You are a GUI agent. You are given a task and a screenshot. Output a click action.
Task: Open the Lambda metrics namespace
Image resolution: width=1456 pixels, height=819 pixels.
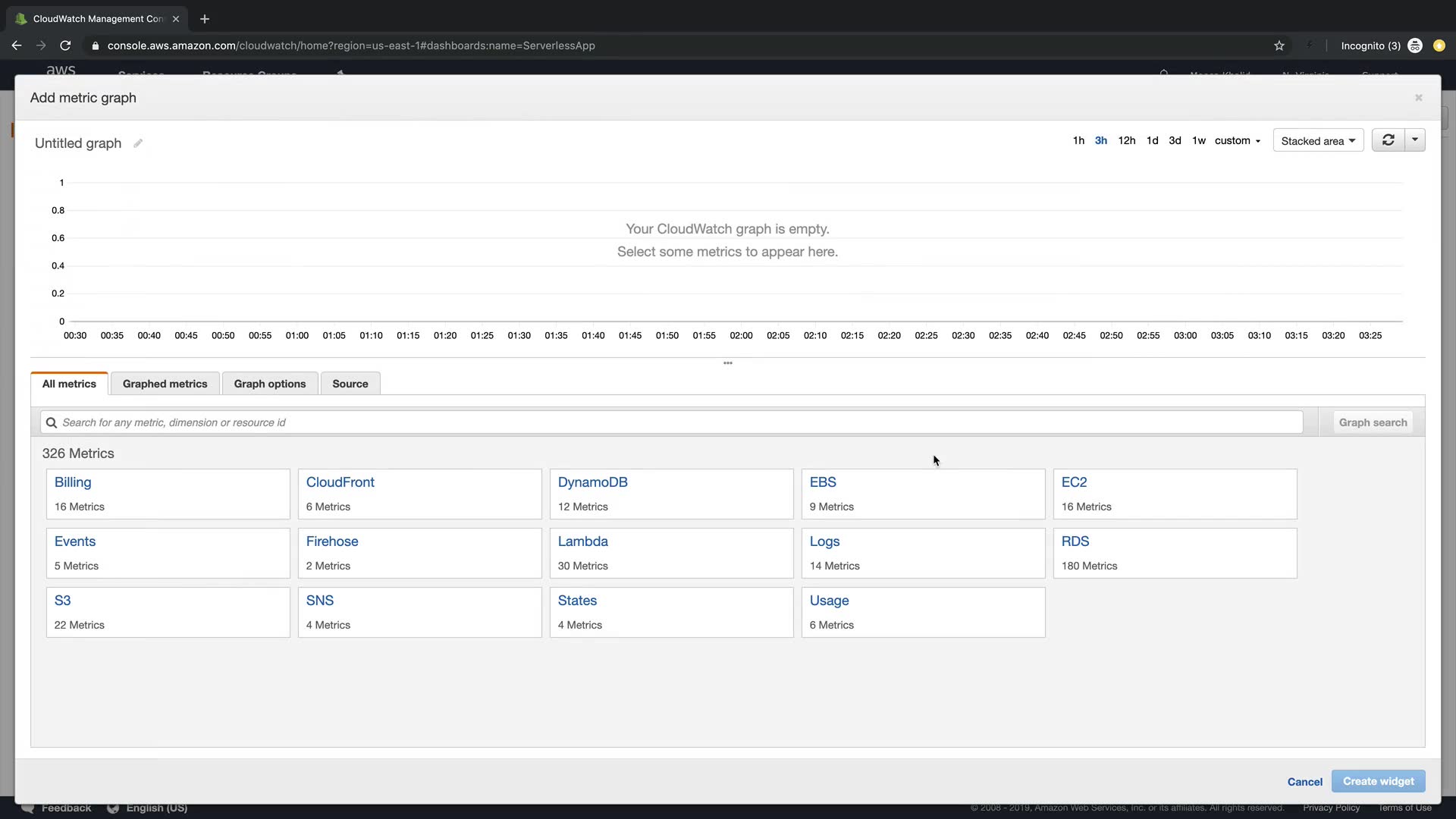pos(582,541)
